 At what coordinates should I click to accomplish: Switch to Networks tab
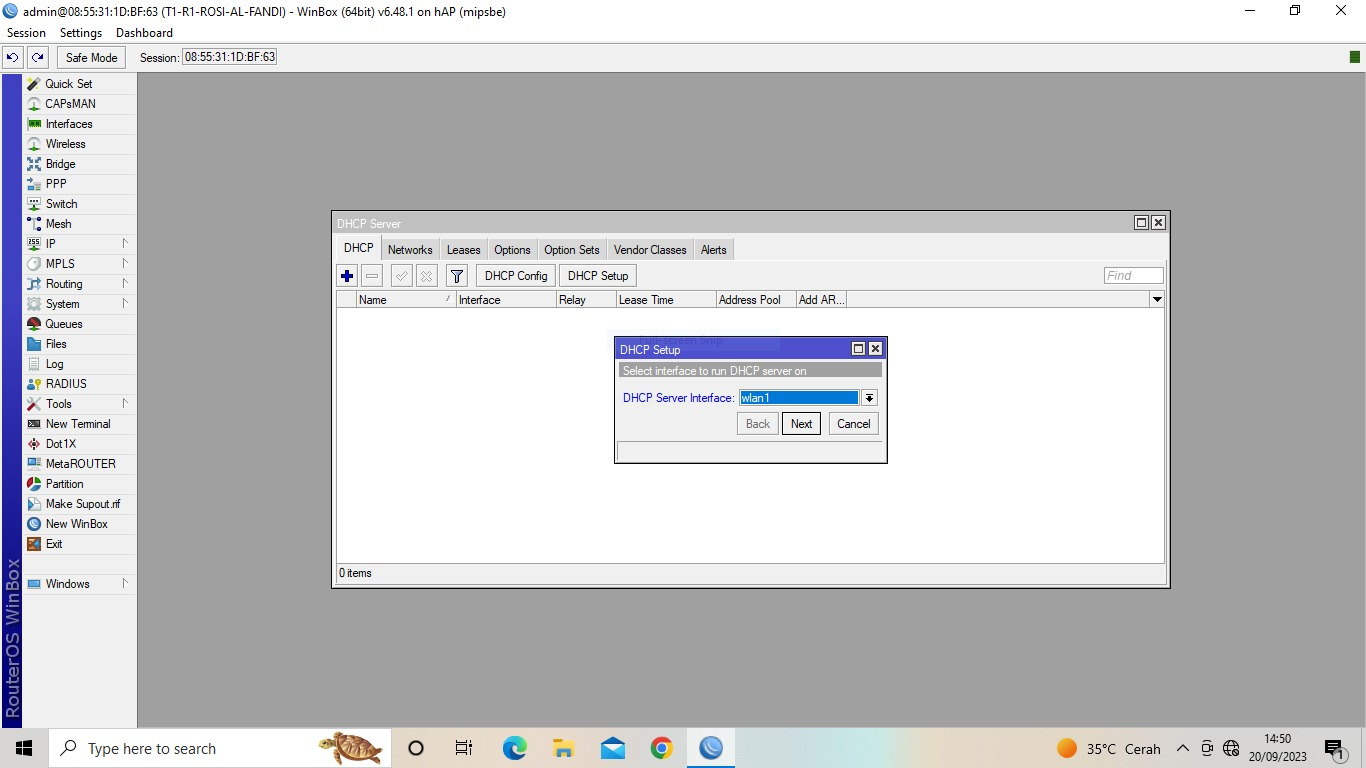click(410, 250)
